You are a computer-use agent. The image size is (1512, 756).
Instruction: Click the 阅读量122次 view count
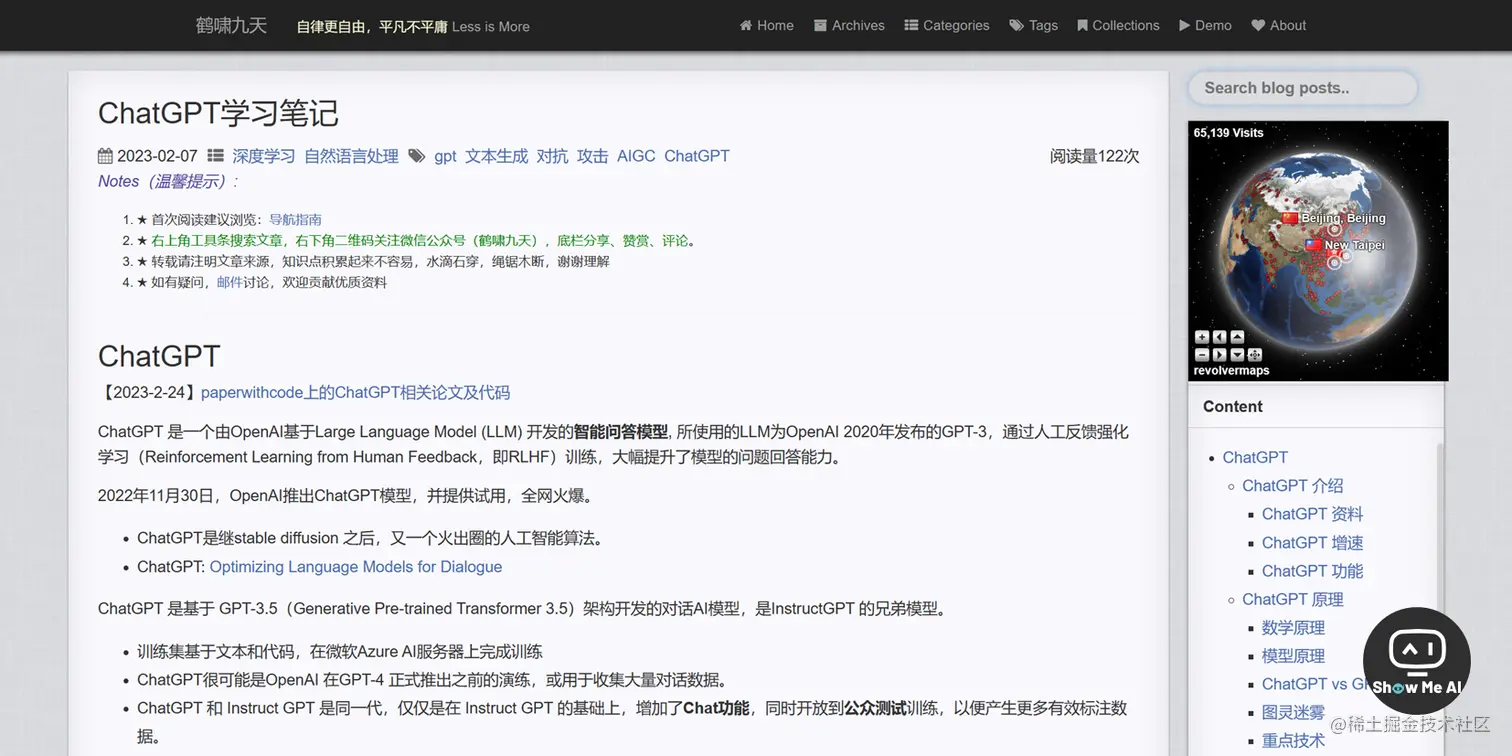[x=1094, y=156]
